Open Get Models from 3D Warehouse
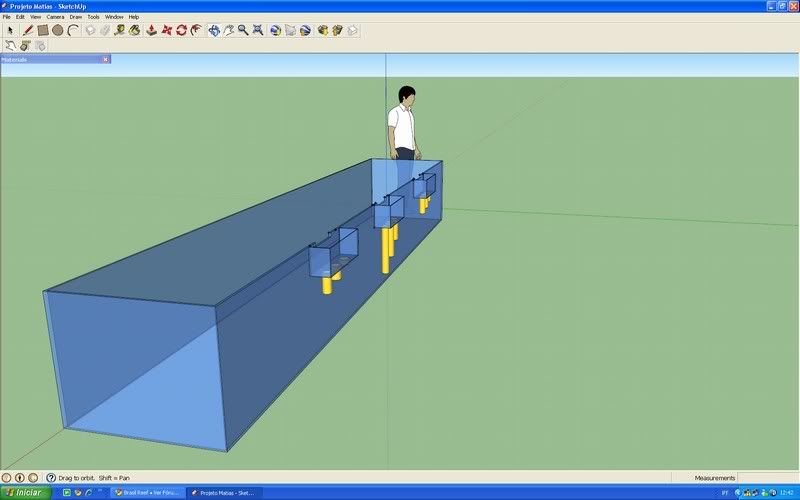 pyautogui.click(x=322, y=31)
